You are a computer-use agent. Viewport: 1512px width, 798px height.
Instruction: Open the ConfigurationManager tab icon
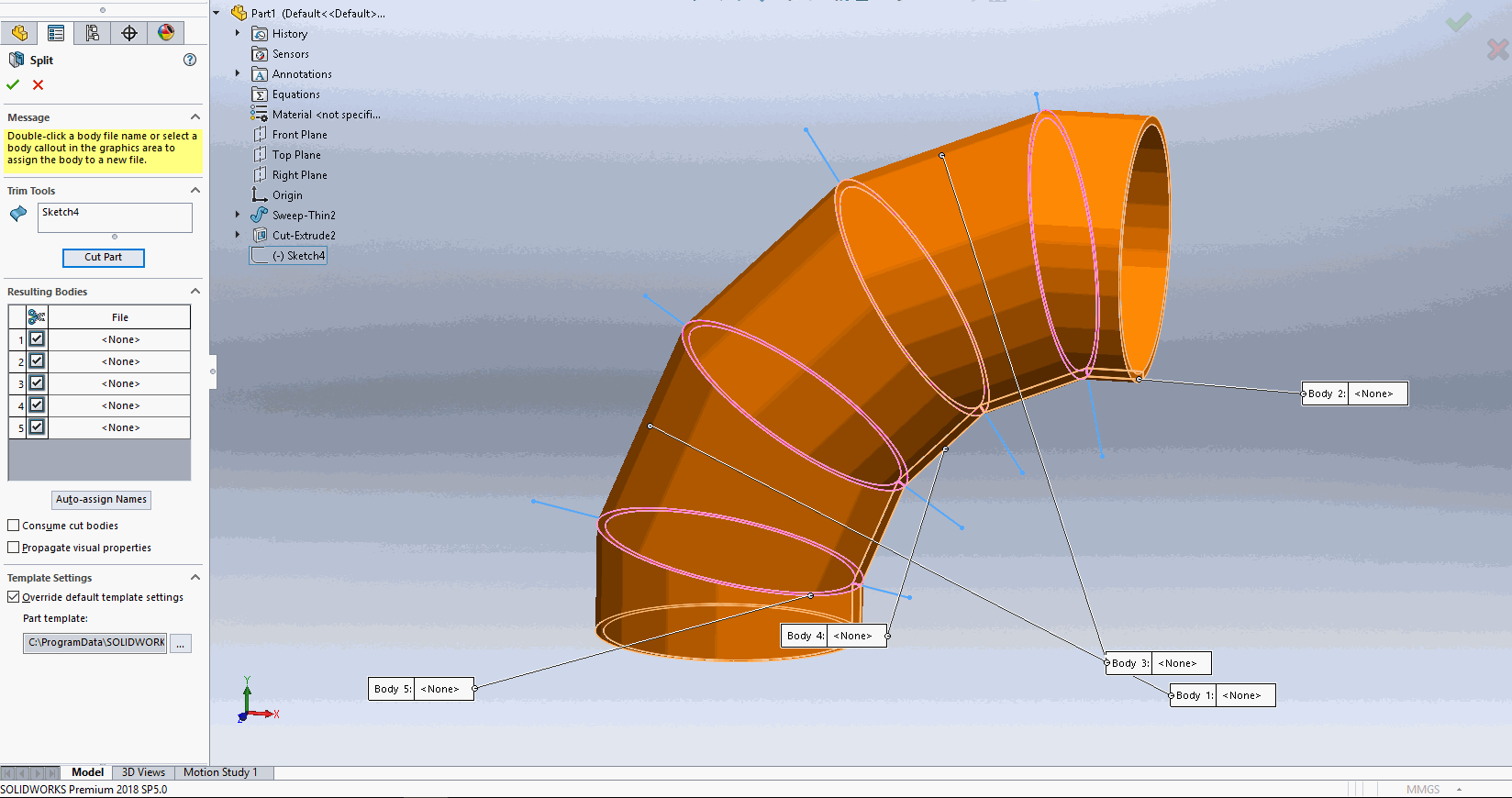[93, 33]
